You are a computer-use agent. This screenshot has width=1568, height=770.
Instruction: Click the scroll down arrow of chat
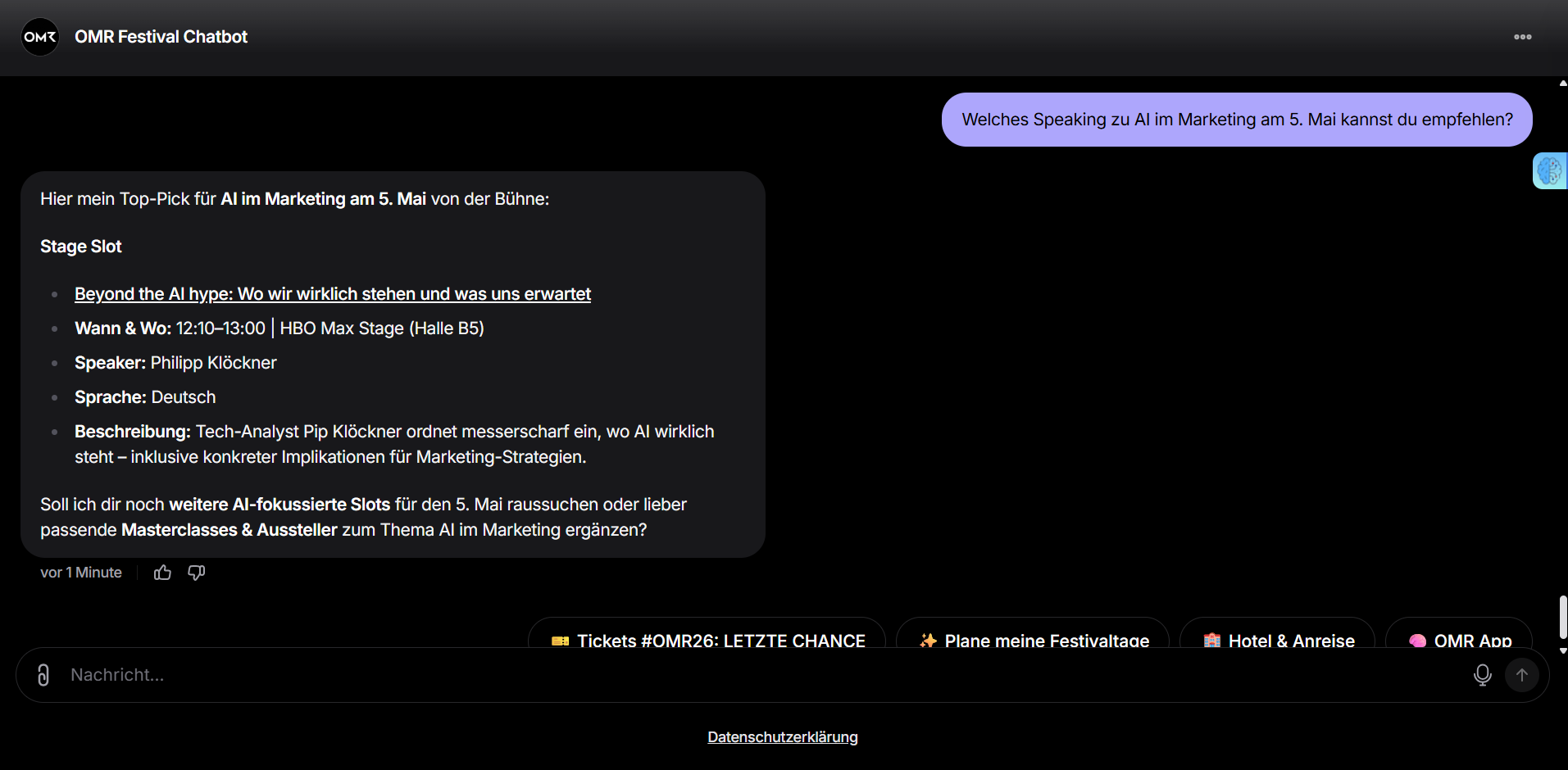pyautogui.click(x=1563, y=650)
